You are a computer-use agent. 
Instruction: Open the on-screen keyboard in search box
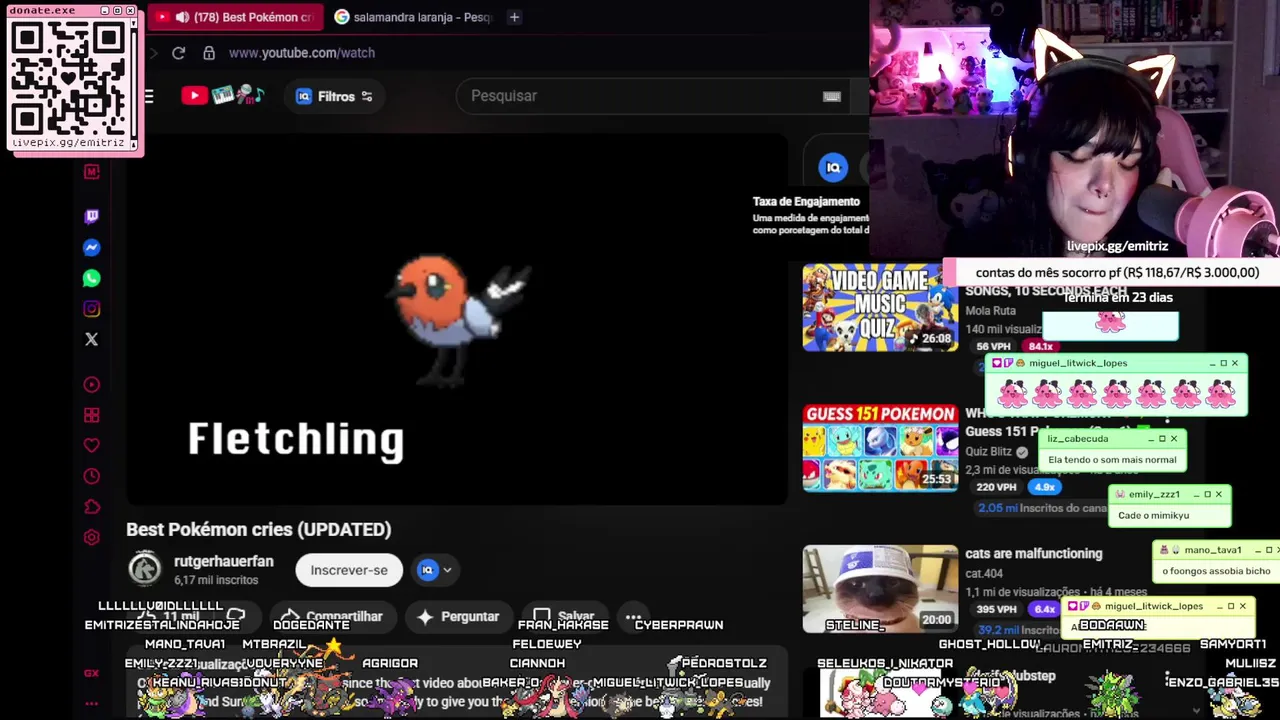pyautogui.click(x=831, y=96)
